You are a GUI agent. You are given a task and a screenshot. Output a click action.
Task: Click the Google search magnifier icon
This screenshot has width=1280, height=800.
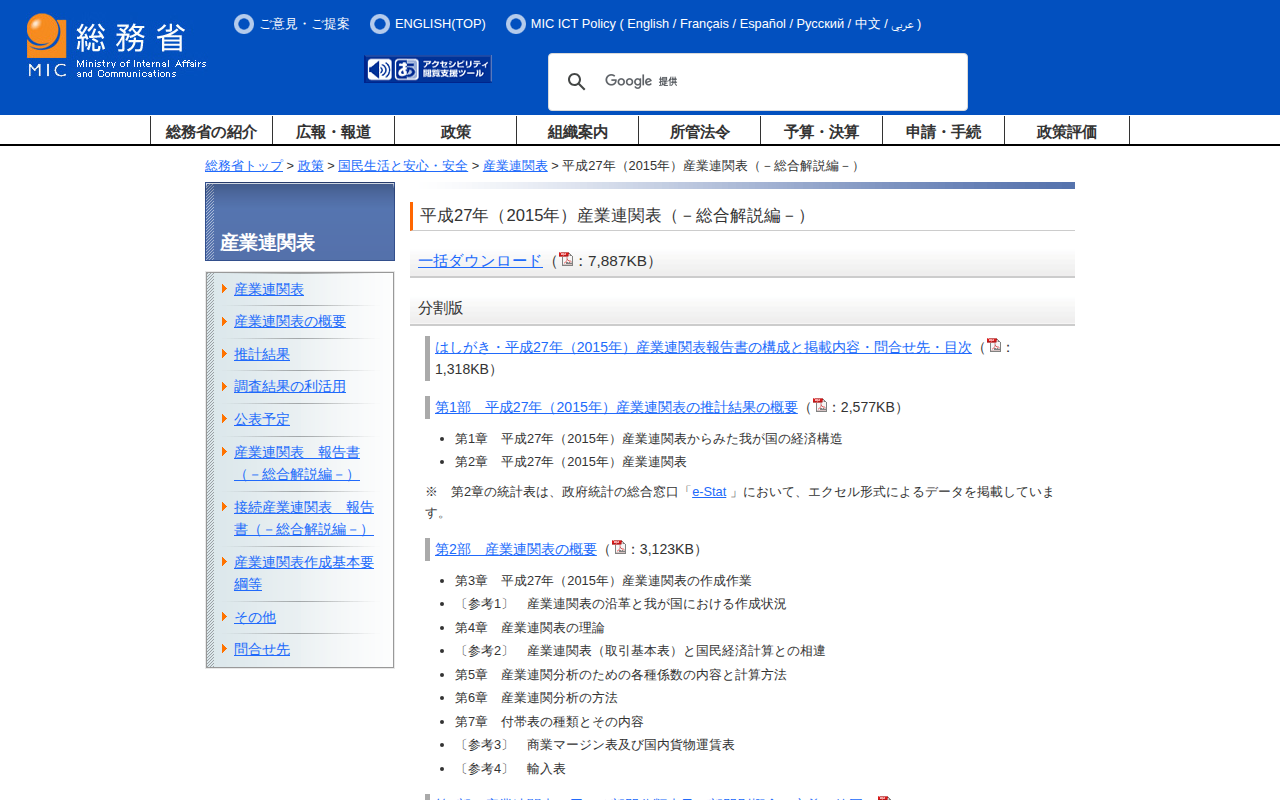(577, 82)
